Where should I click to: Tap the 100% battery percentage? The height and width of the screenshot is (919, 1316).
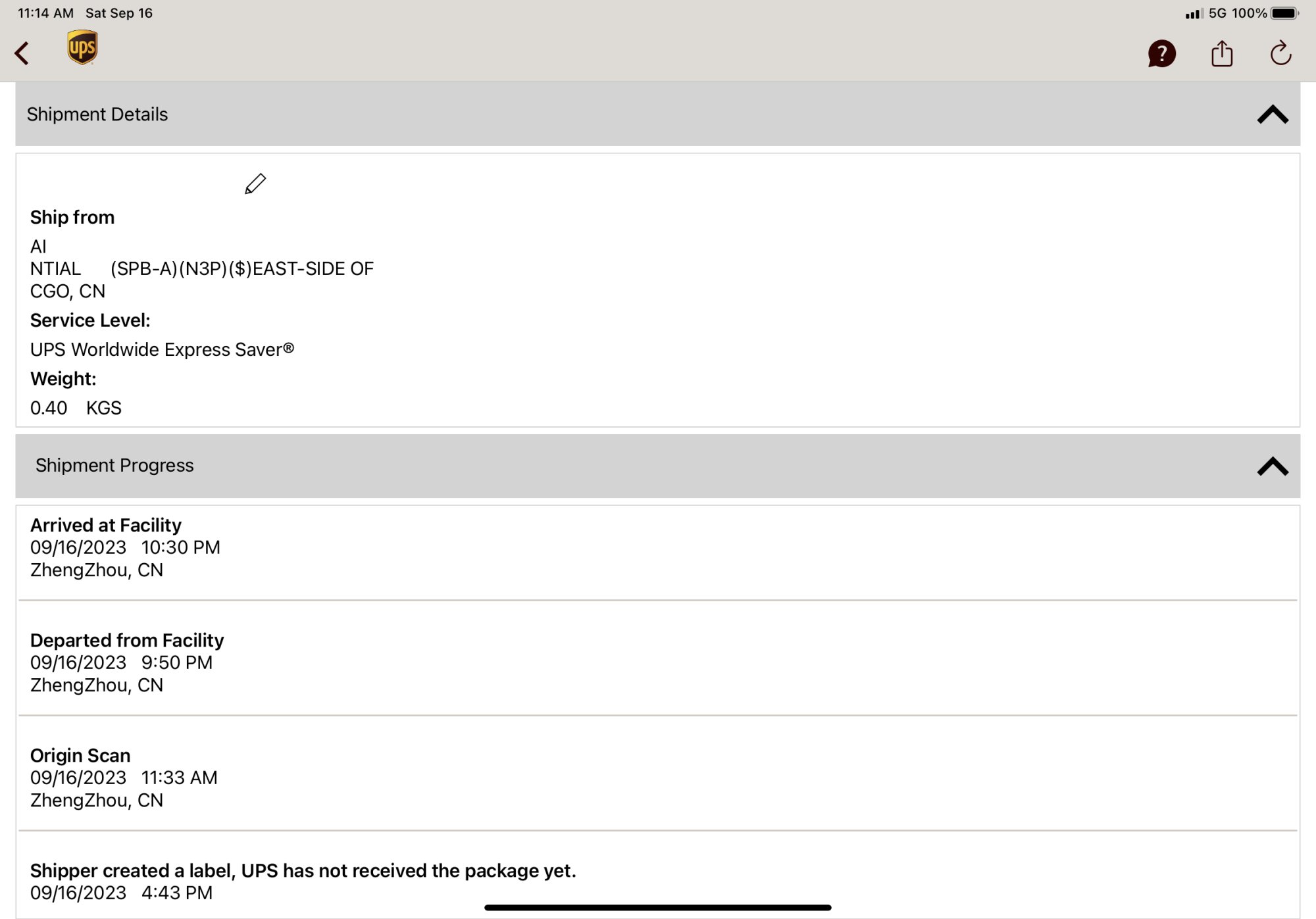[x=1249, y=13]
